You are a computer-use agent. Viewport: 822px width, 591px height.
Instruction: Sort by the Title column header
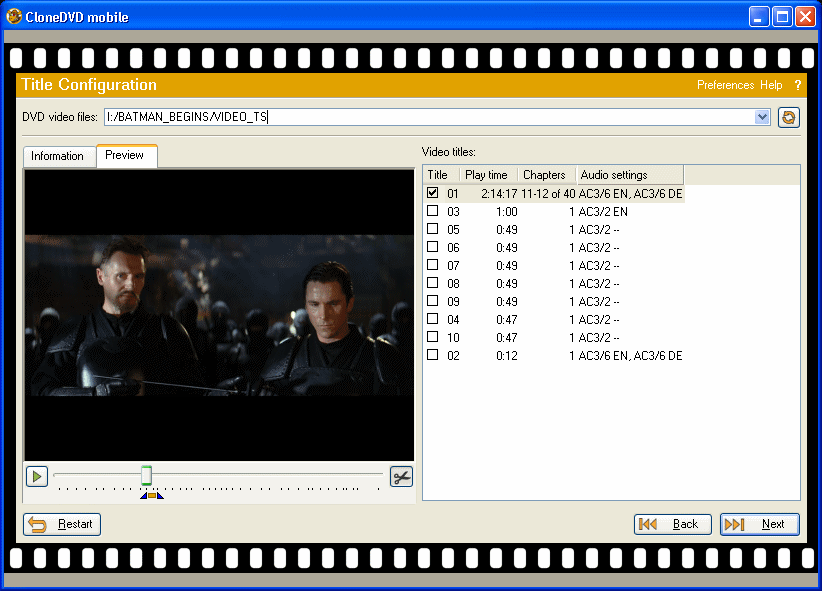coord(441,175)
